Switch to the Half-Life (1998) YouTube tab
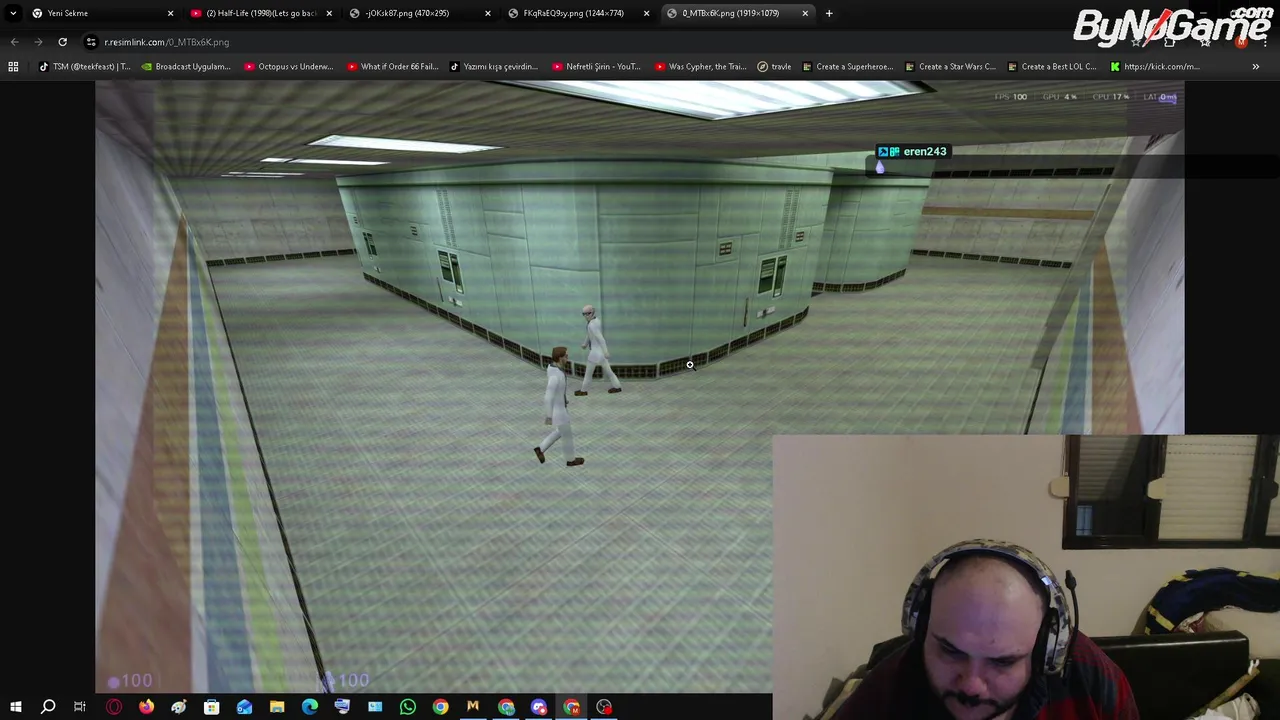This screenshot has height=720, width=1280. 261,13
